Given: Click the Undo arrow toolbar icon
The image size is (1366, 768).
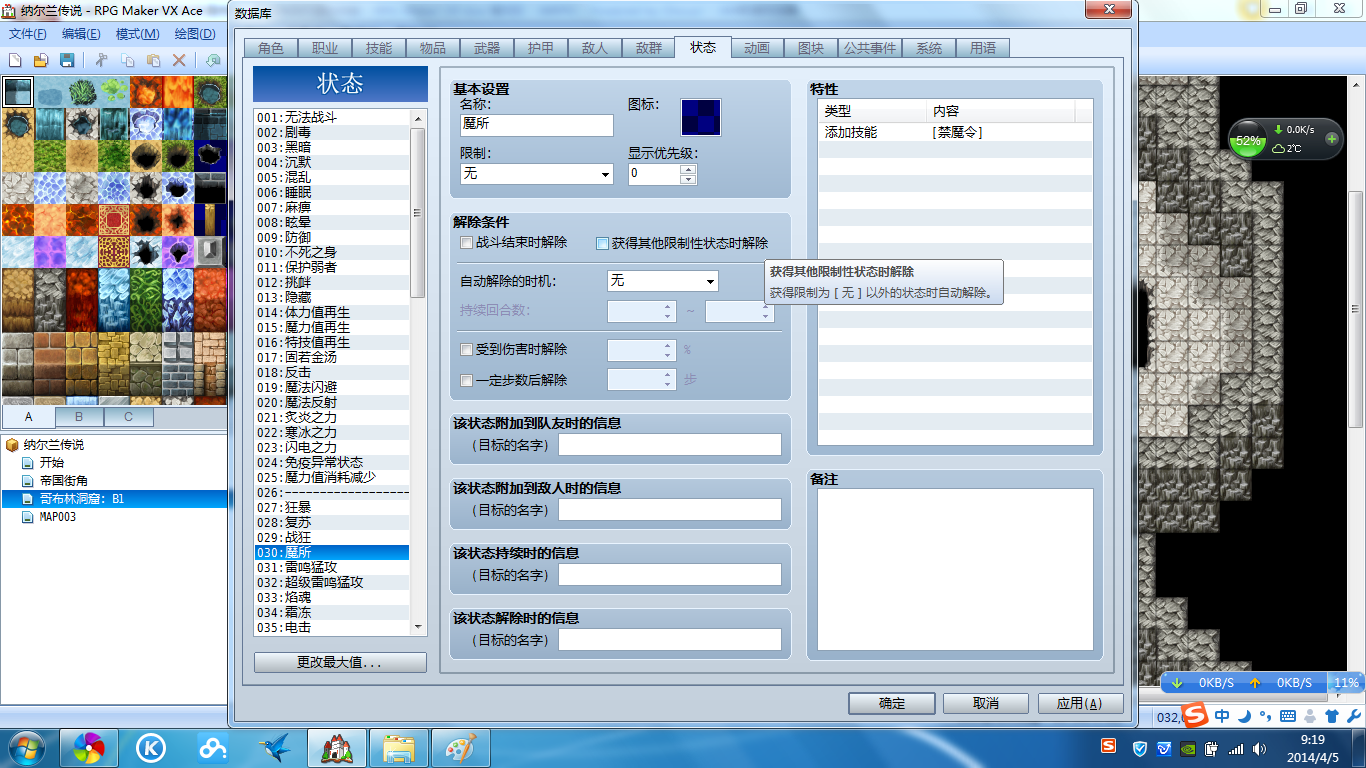Looking at the screenshot, I should [212, 61].
